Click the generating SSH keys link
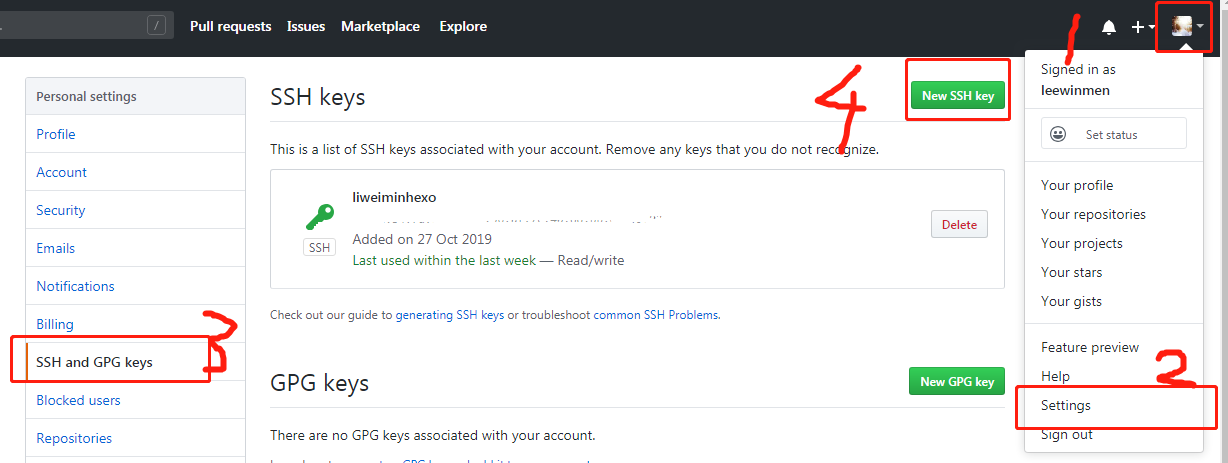 450,315
